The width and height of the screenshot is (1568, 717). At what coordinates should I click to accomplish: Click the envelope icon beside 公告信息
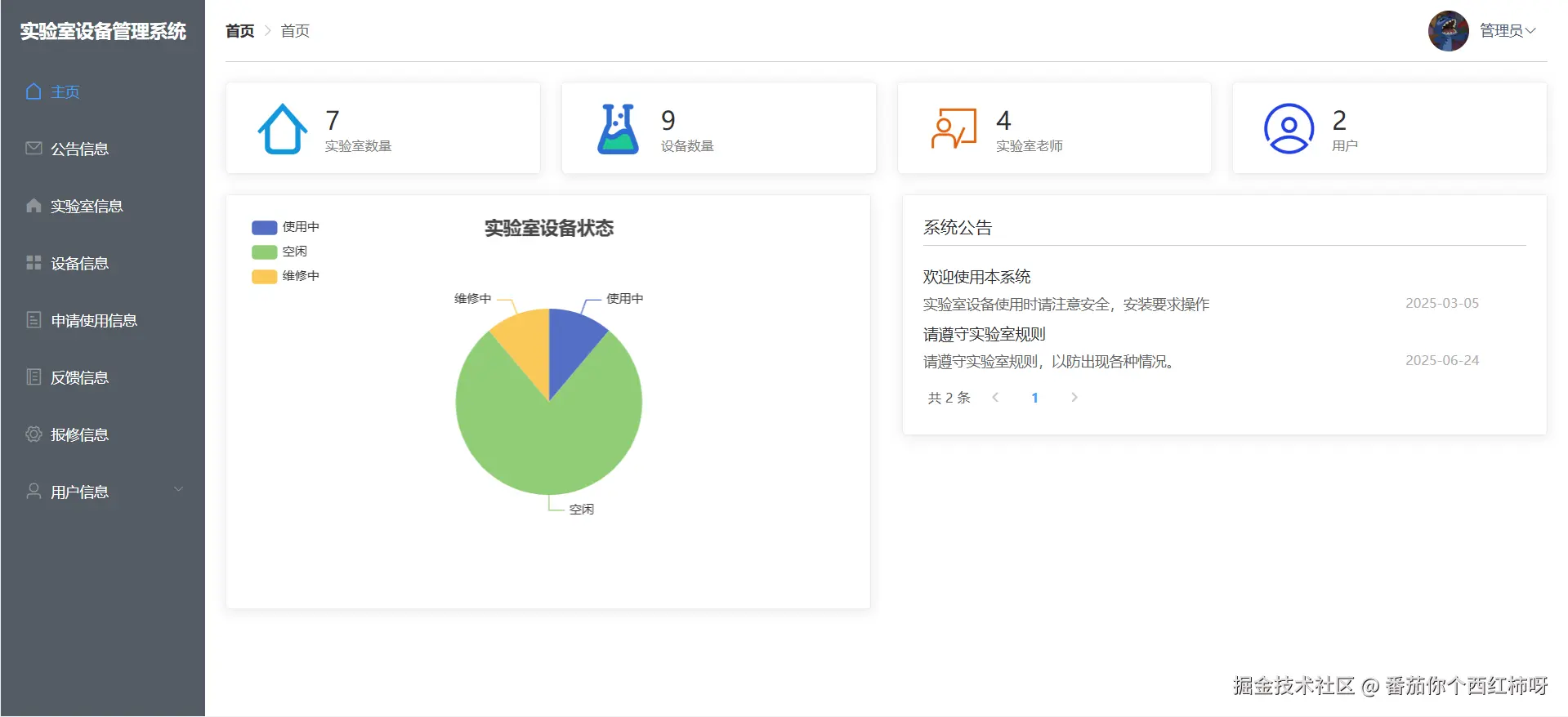tap(34, 149)
